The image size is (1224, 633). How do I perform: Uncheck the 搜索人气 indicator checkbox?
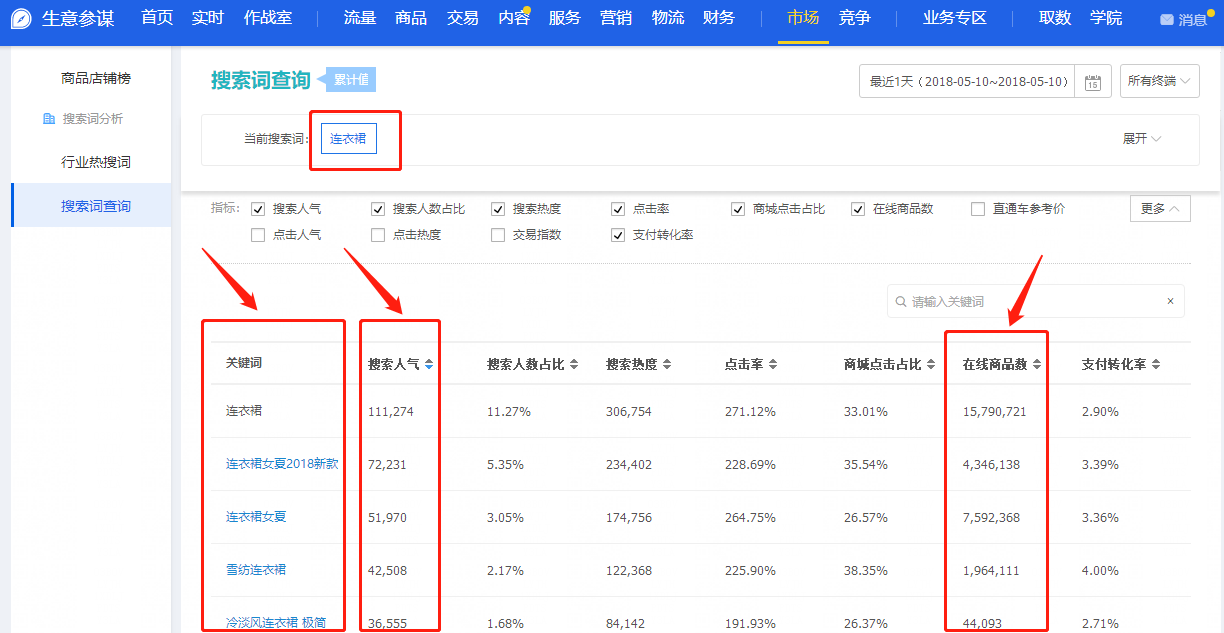258,209
